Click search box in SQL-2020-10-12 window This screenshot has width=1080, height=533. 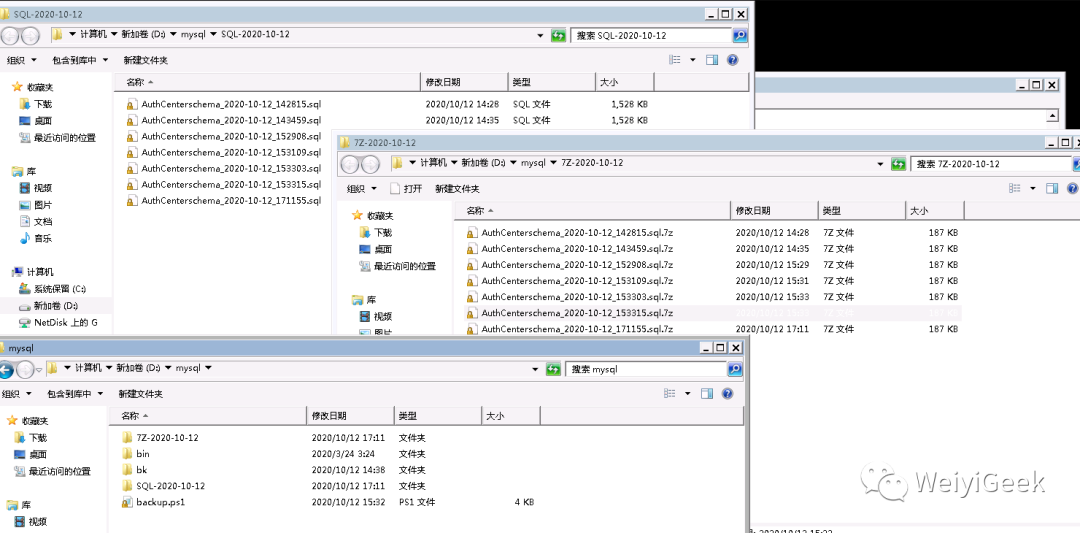650,36
